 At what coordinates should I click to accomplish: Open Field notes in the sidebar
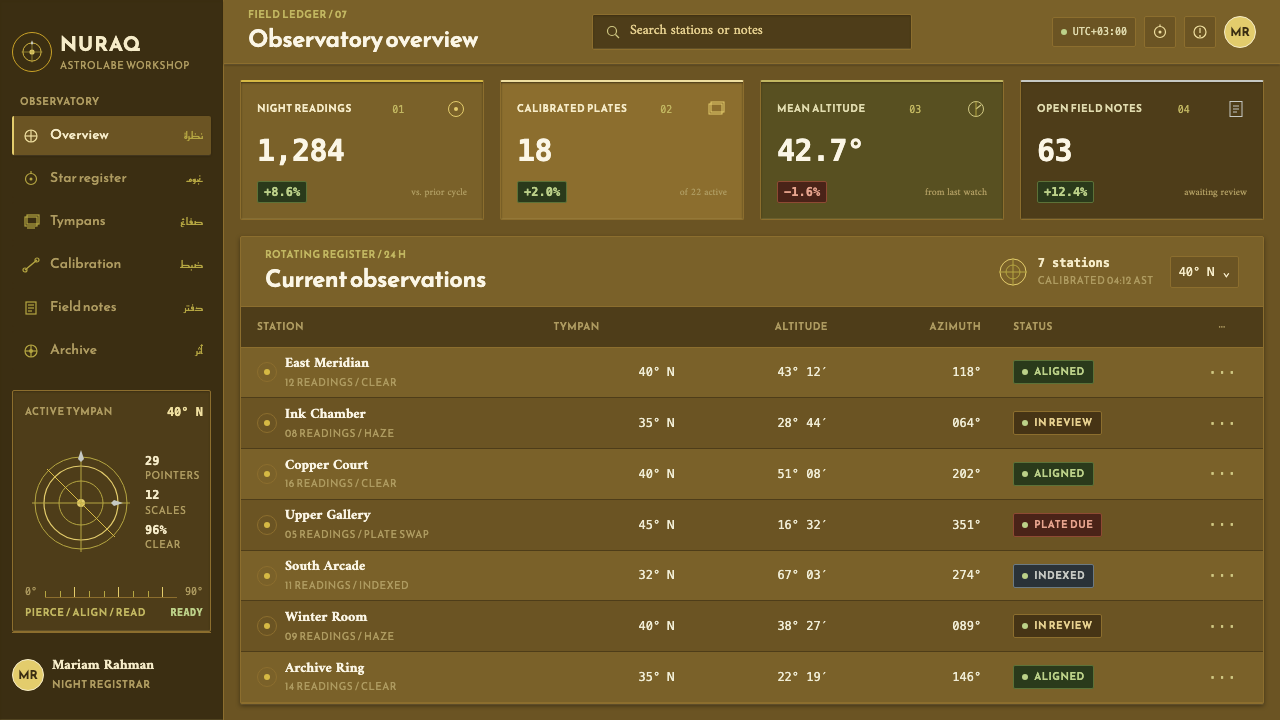click(x=111, y=307)
